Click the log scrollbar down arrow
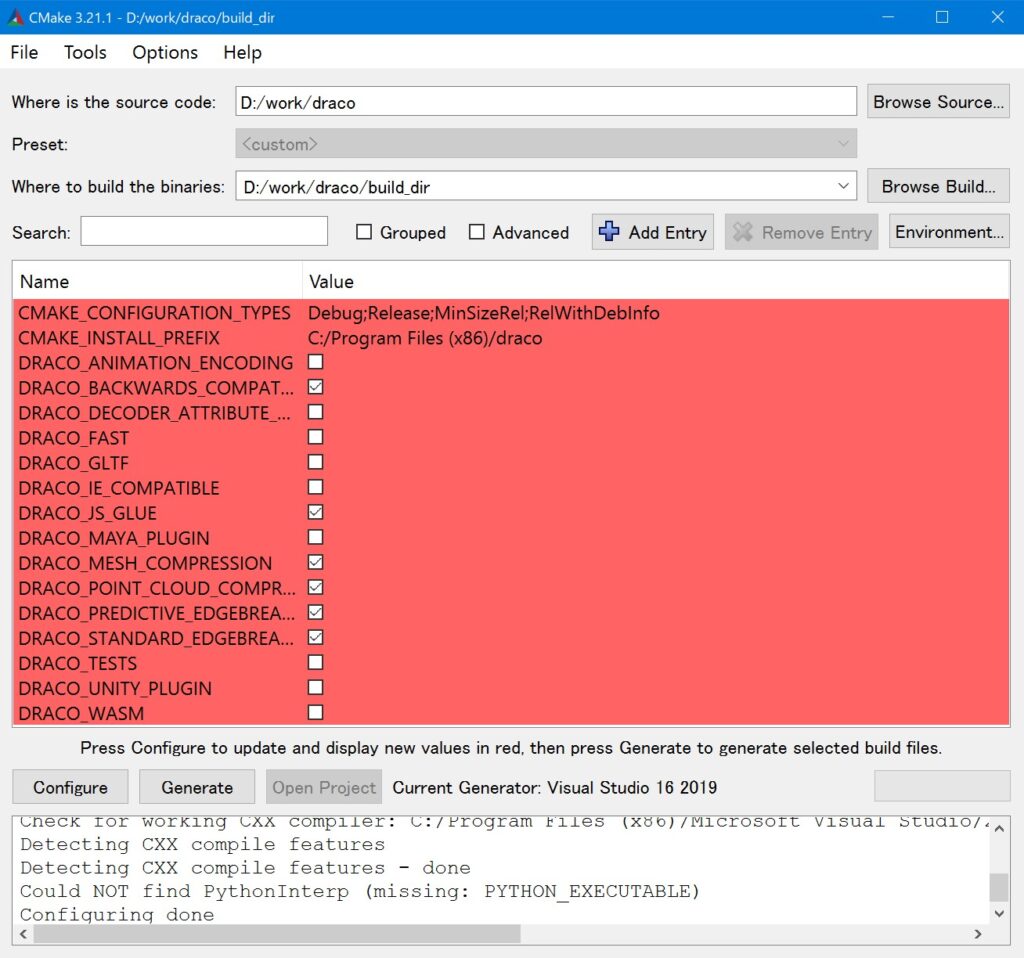 [x=999, y=914]
